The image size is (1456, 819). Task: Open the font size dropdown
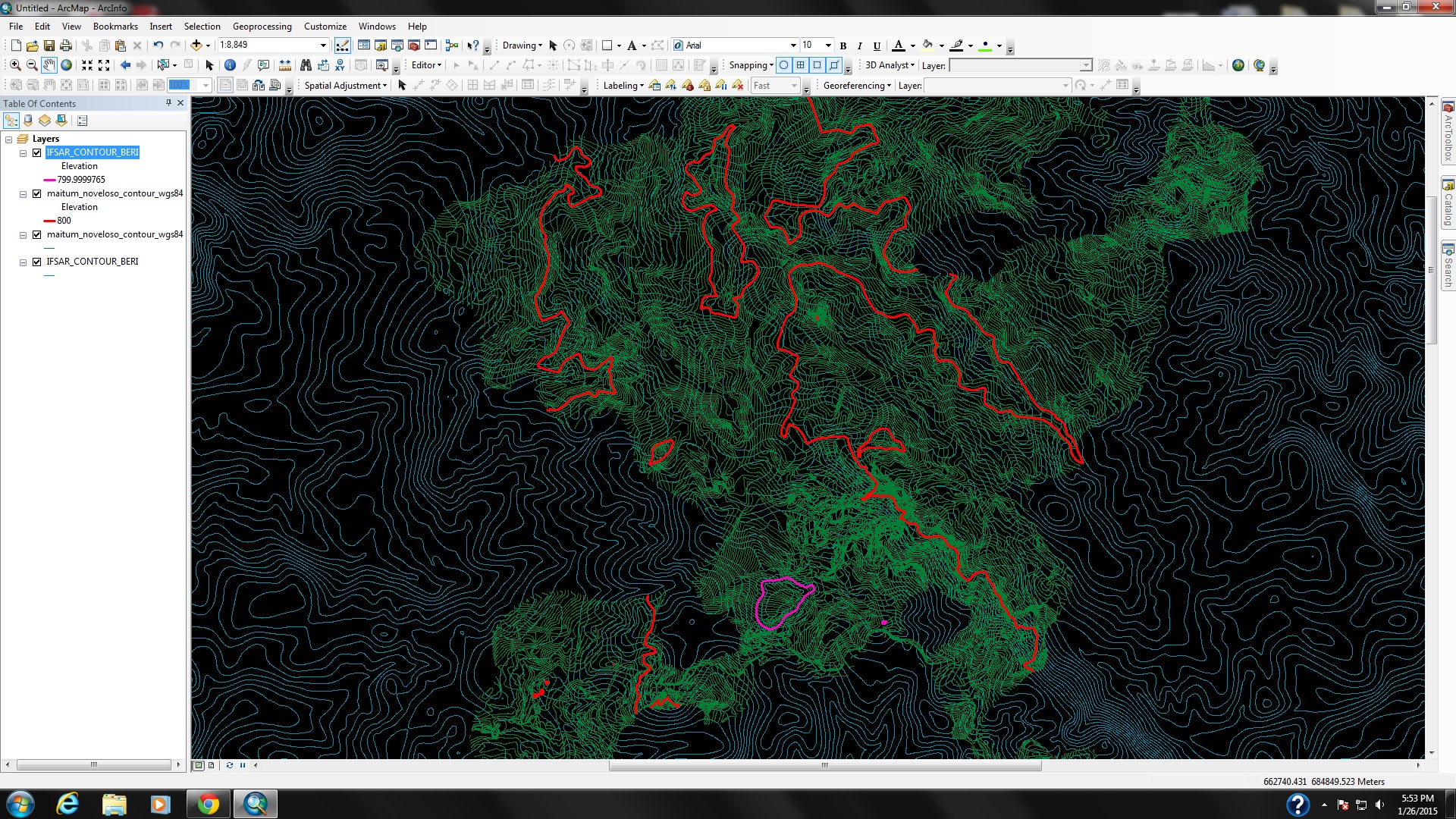(828, 45)
